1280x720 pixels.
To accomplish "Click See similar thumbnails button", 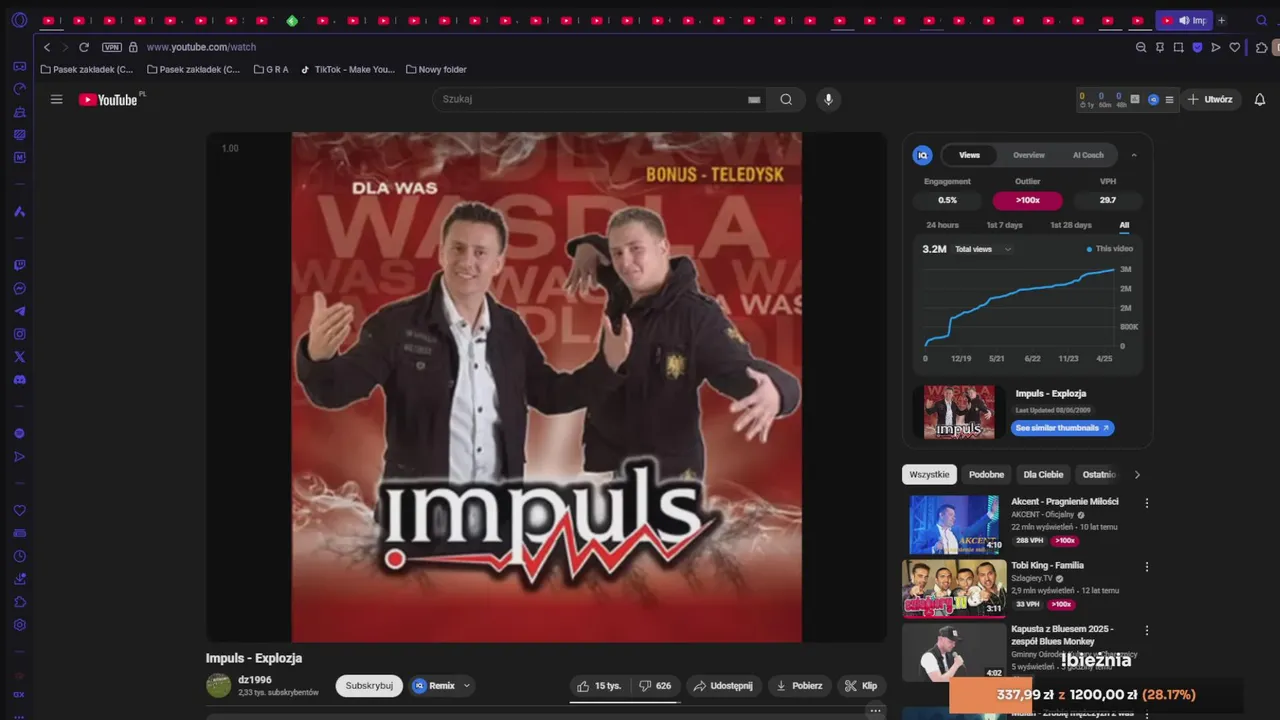I will coord(1062,428).
